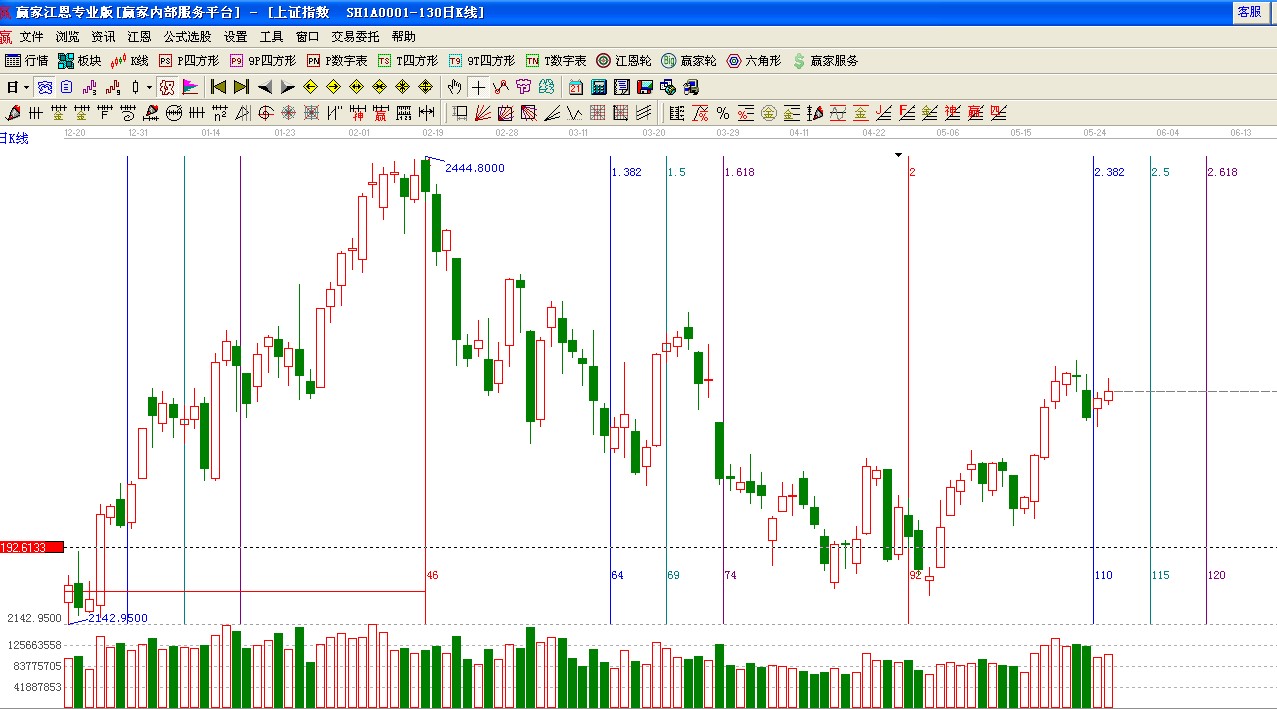Click the 2.618 purple time cycle line label
The image size is (1277, 709).
click(x=1222, y=172)
